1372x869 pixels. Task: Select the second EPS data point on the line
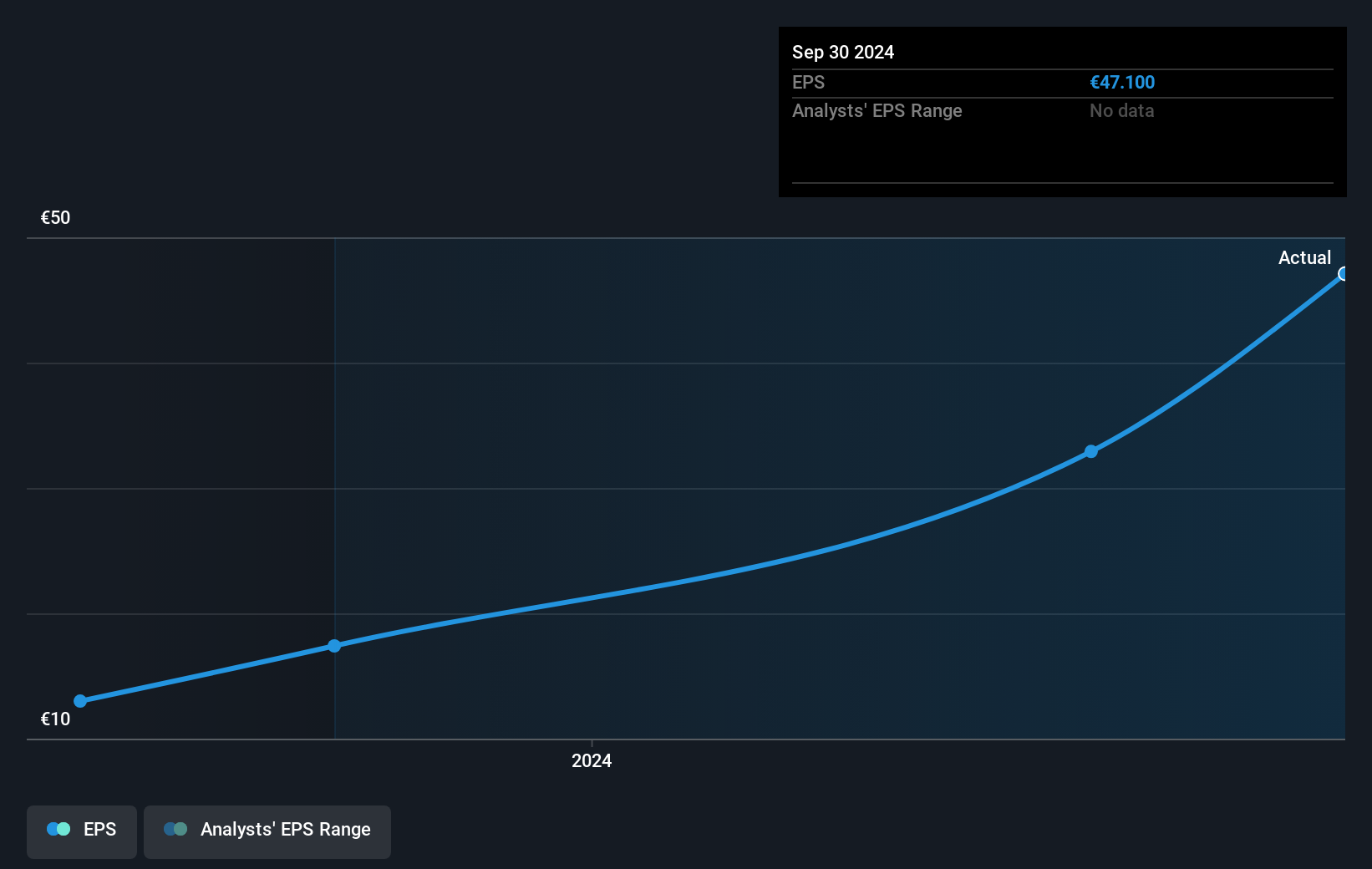point(334,646)
